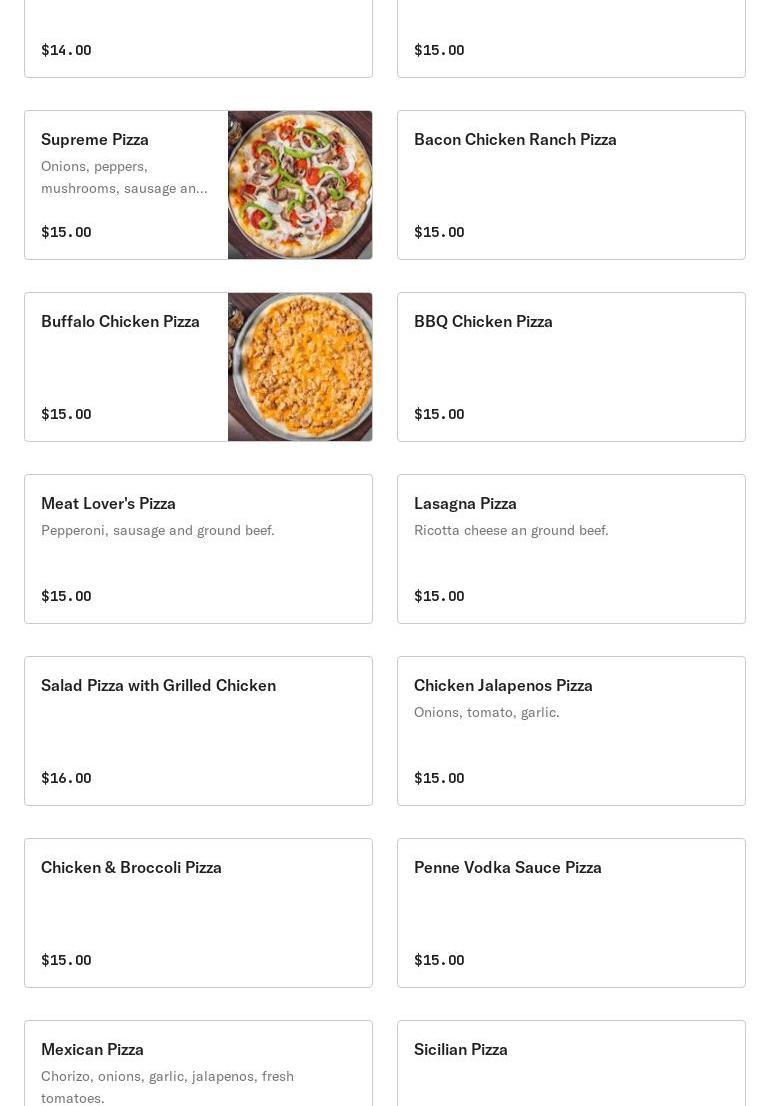Click the "Pepperoni, sausage and ground beef" description
The image size is (770, 1106).
[x=157, y=530]
